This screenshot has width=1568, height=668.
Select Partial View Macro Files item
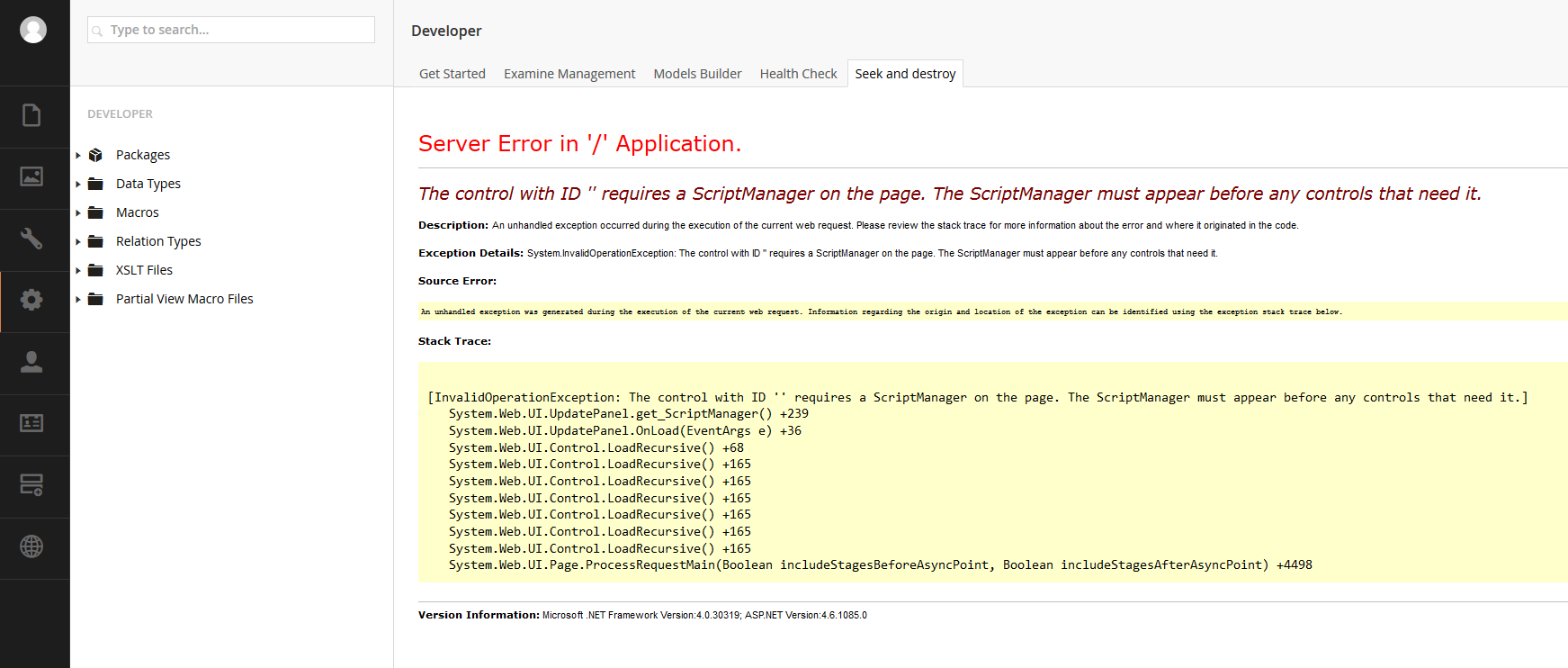click(184, 299)
